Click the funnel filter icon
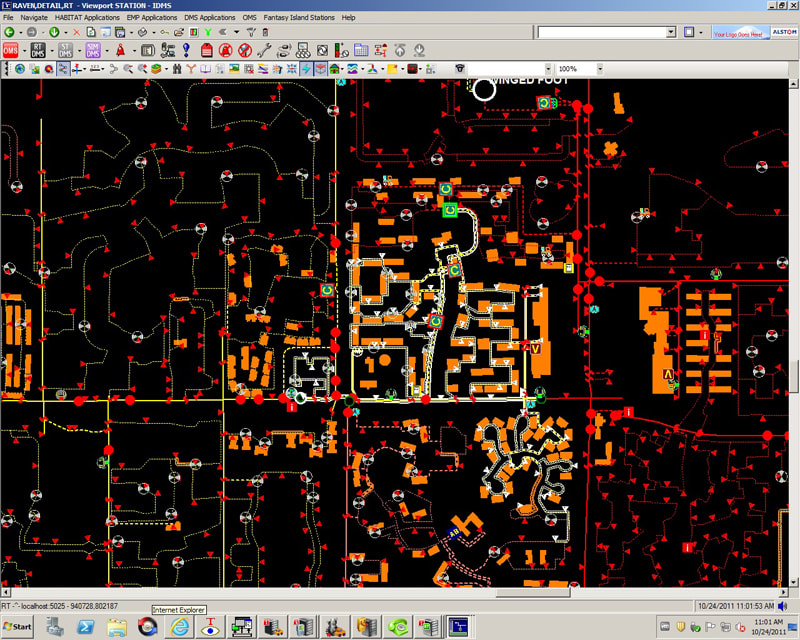The width and height of the screenshot is (800, 640). tap(251, 32)
